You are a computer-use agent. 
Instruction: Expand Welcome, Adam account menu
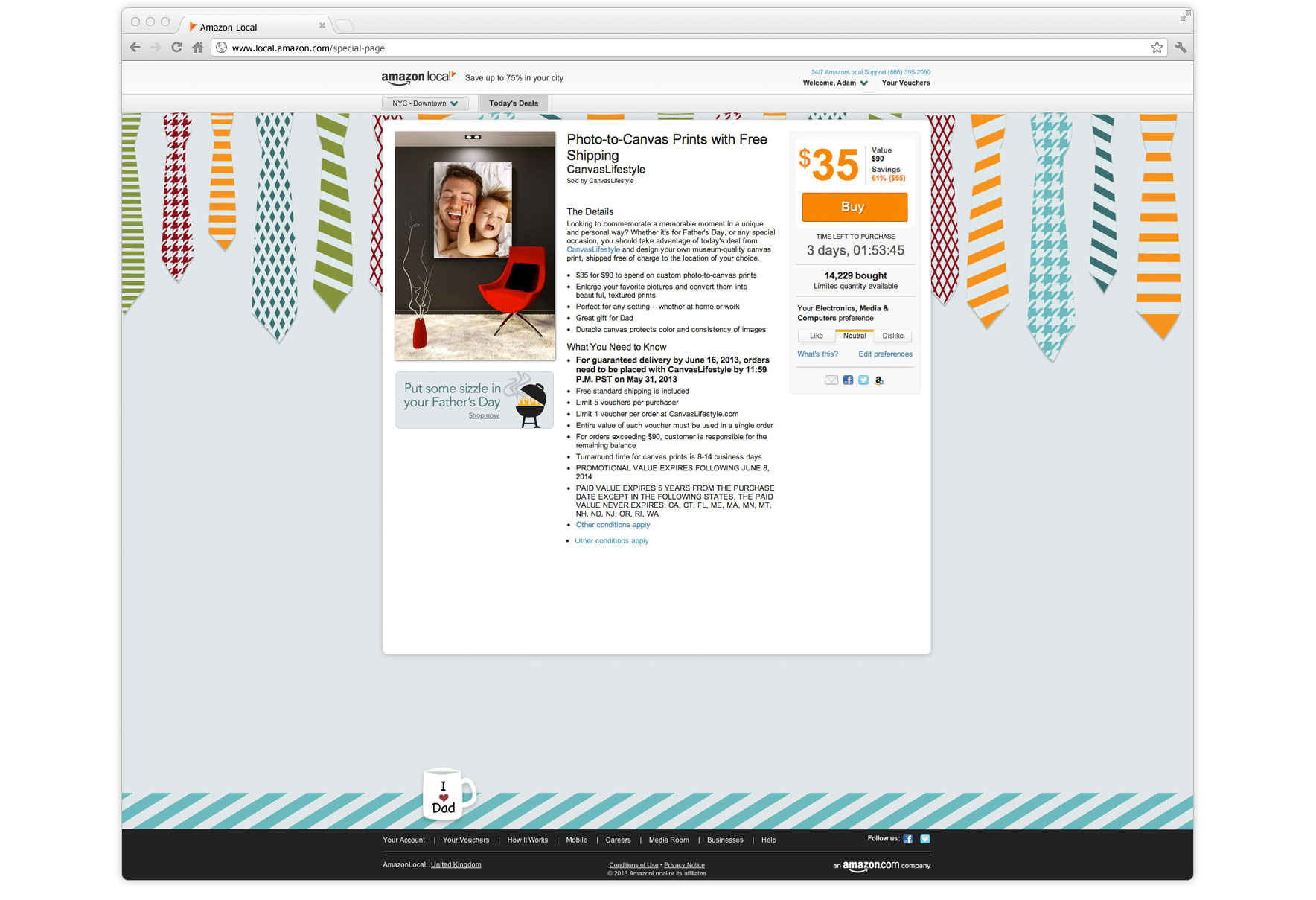click(x=835, y=83)
